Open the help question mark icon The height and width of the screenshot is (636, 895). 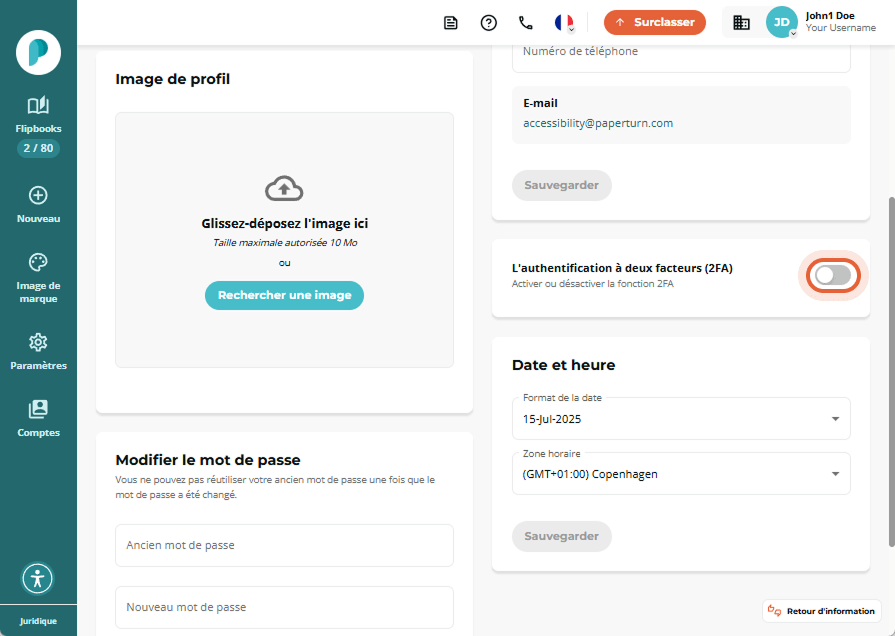pos(489,23)
